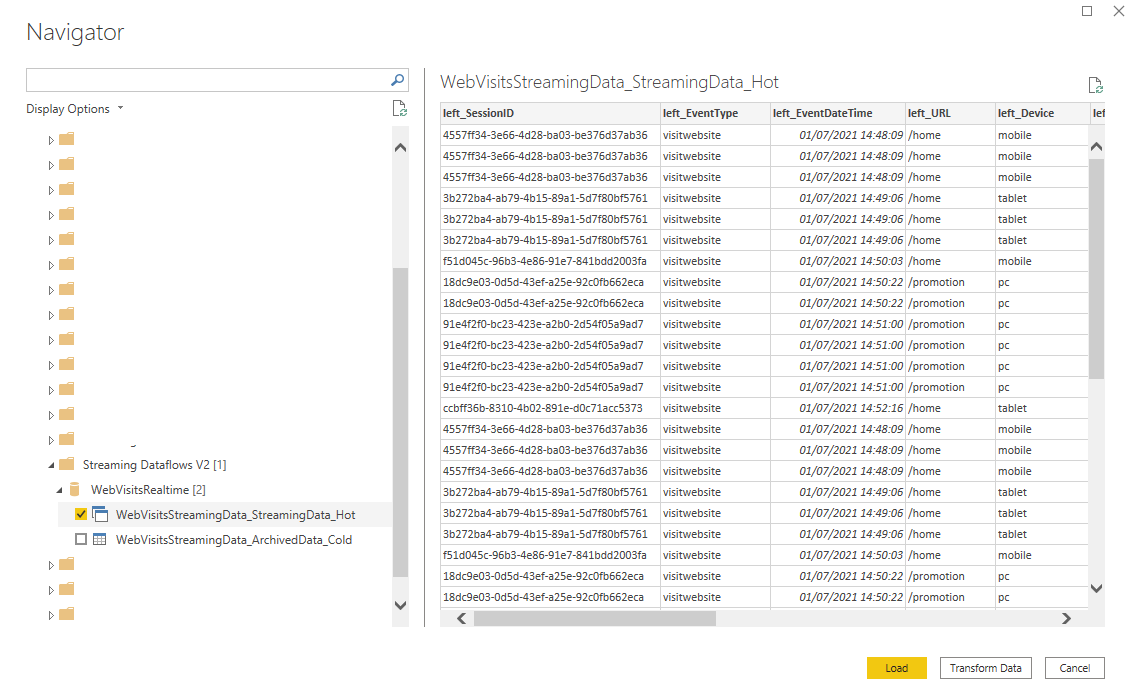
Task: Collapse the Streaming Dataflows V2 node
Action: [51, 464]
